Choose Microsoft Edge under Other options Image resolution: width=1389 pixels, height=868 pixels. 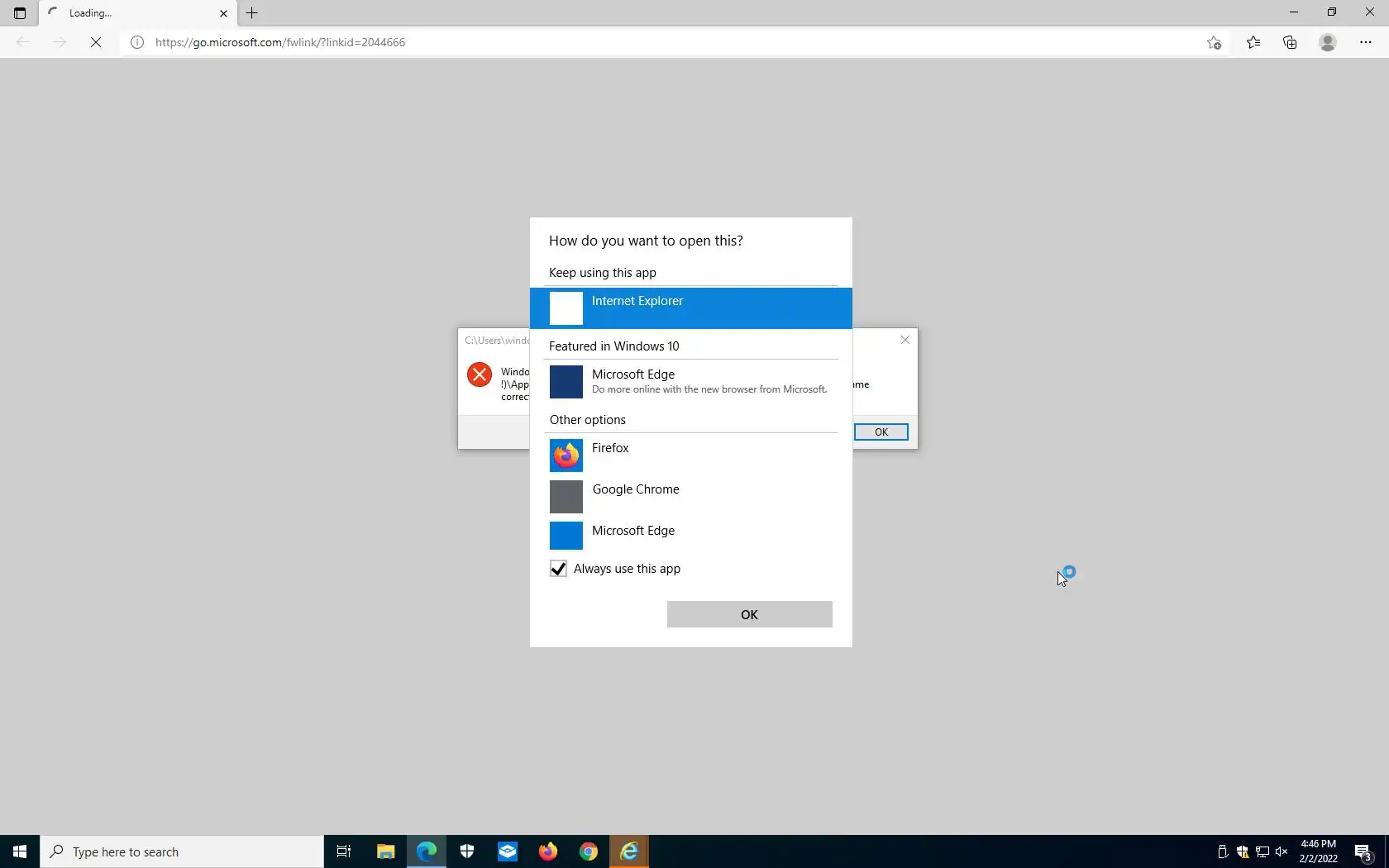click(690, 536)
